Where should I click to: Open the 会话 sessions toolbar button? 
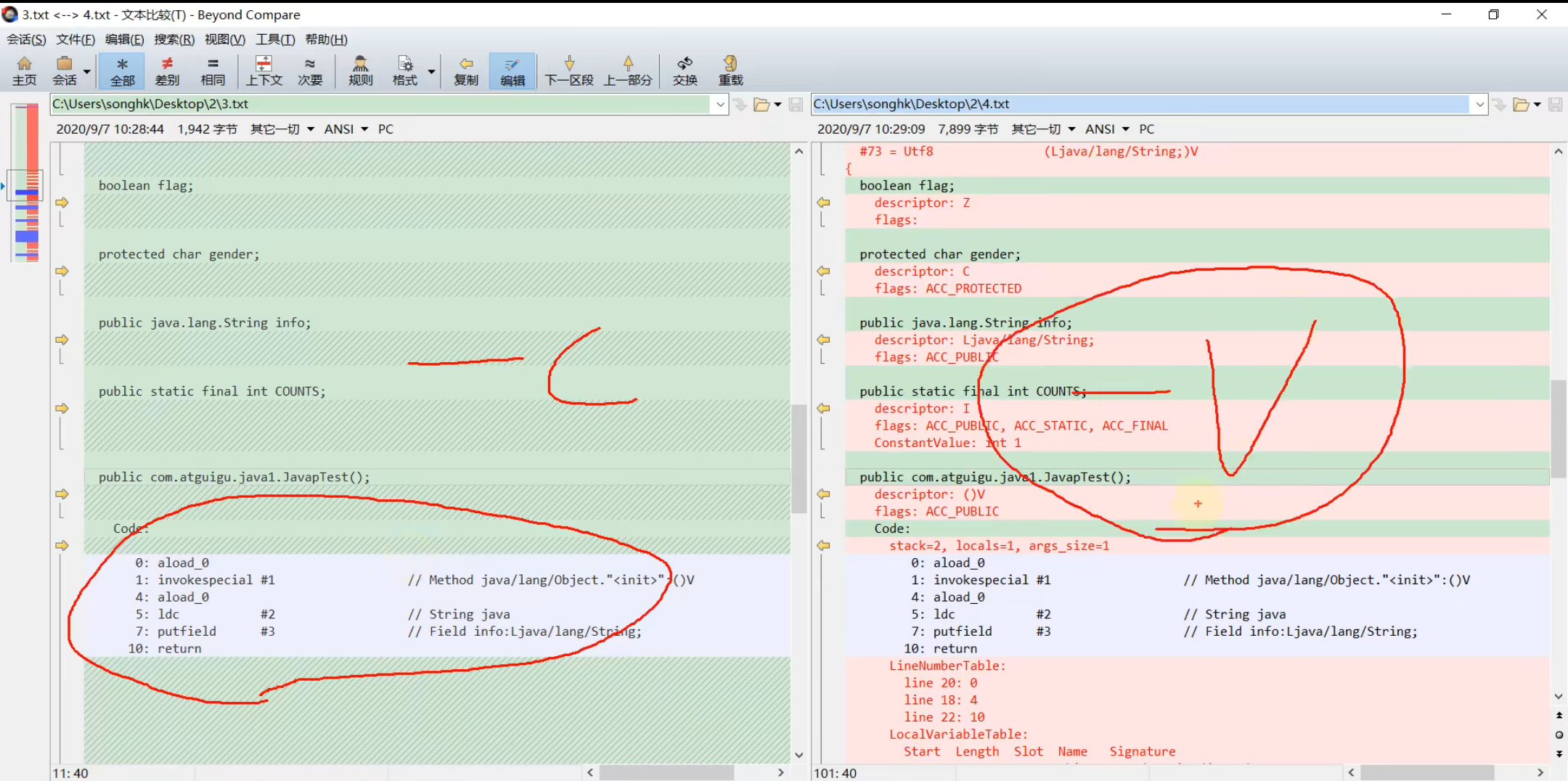(x=65, y=71)
